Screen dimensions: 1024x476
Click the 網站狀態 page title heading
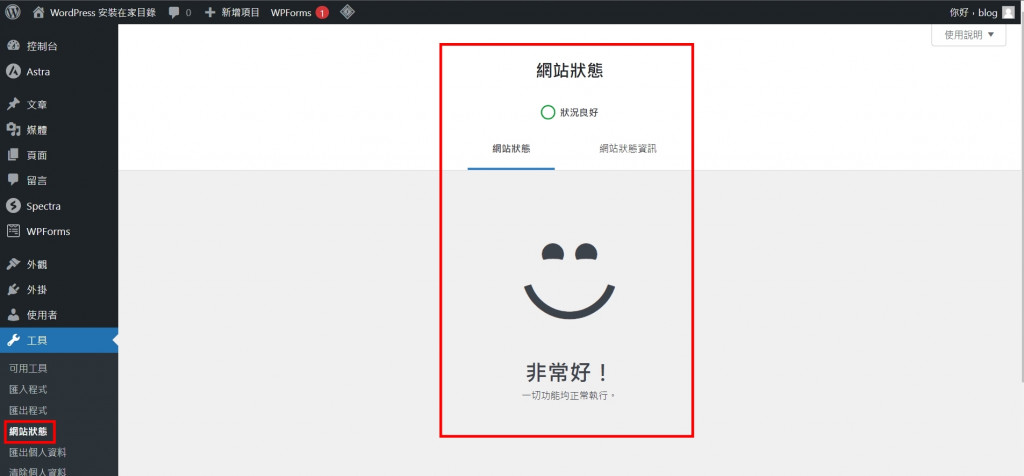click(569, 71)
